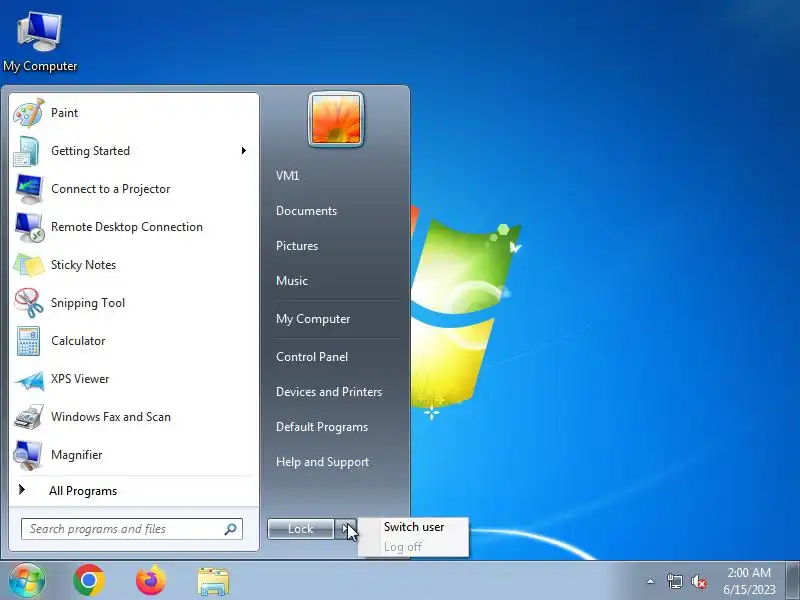This screenshot has height=600, width=800.
Task: Open Windows Fax and Scan icon
Action: click(29, 417)
